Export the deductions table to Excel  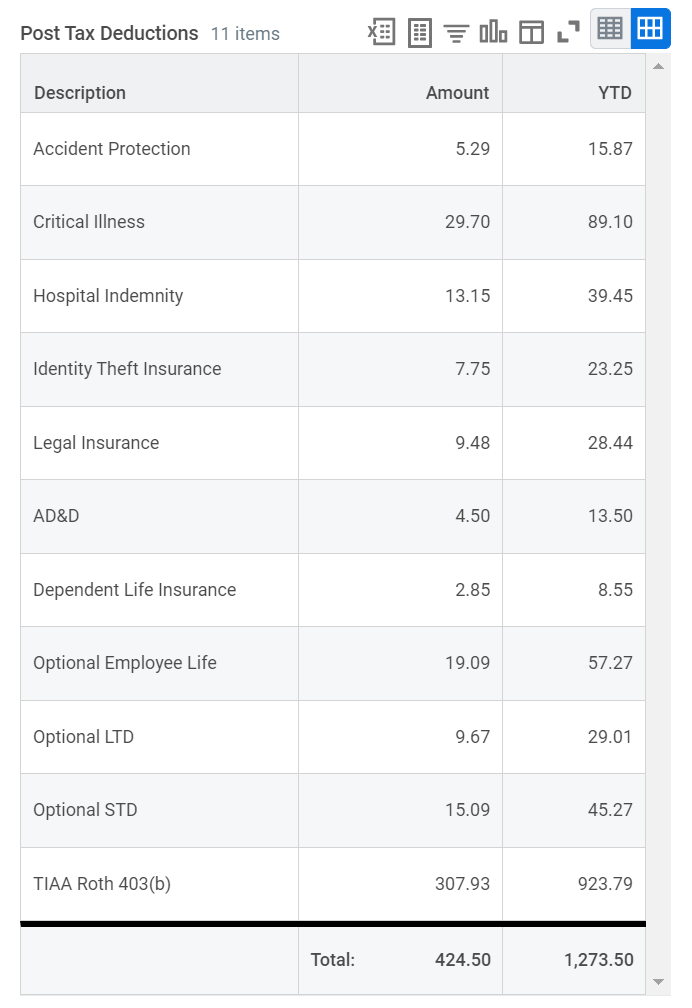380,31
